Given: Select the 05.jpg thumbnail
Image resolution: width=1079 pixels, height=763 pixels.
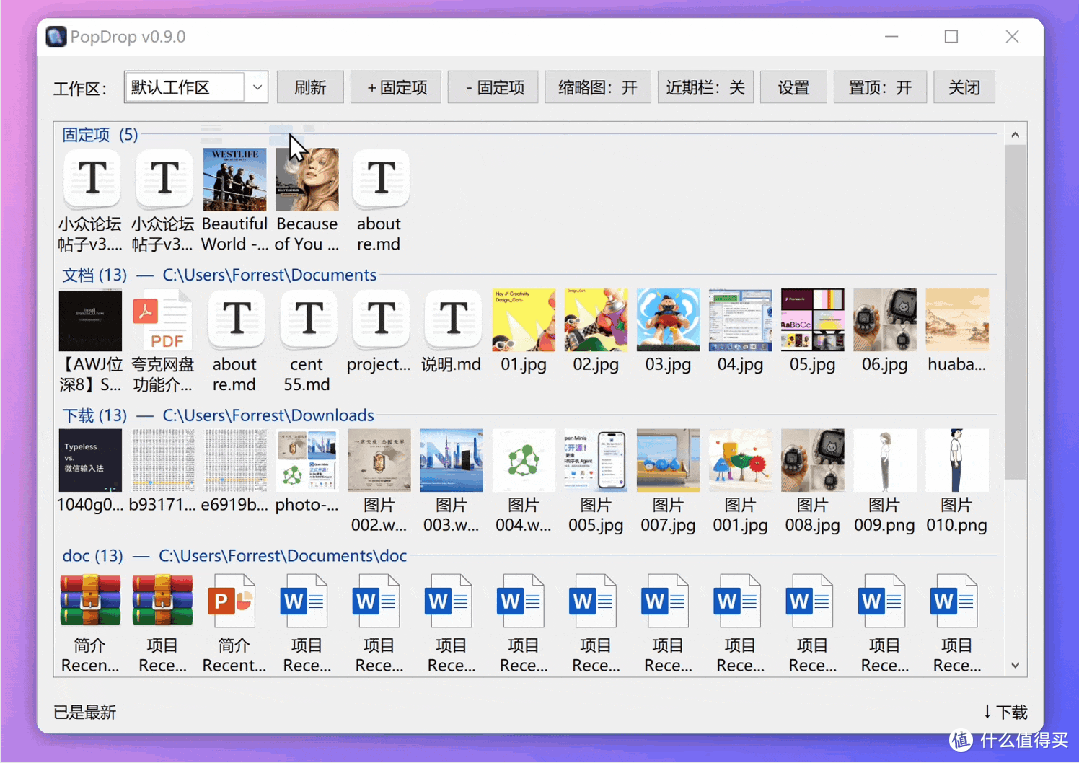Looking at the screenshot, I should pyautogui.click(x=813, y=320).
